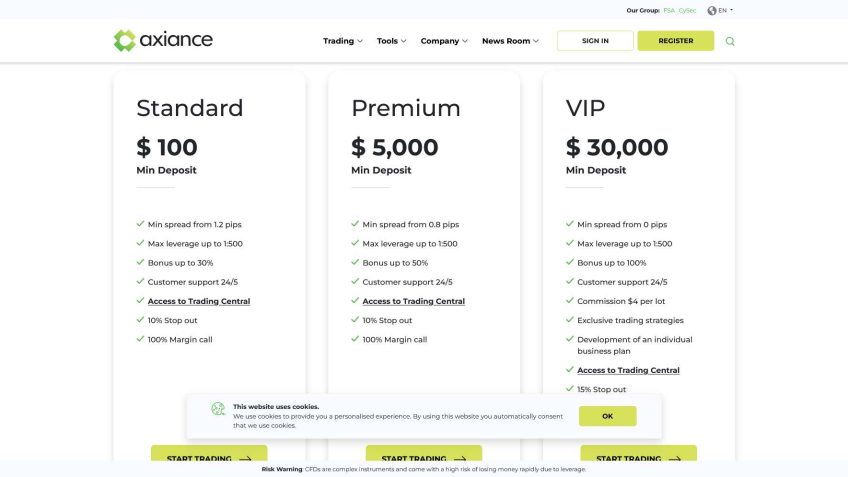Click the Axiance logo icon
The height and width of the screenshot is (477, 848).
coord(124,41)
